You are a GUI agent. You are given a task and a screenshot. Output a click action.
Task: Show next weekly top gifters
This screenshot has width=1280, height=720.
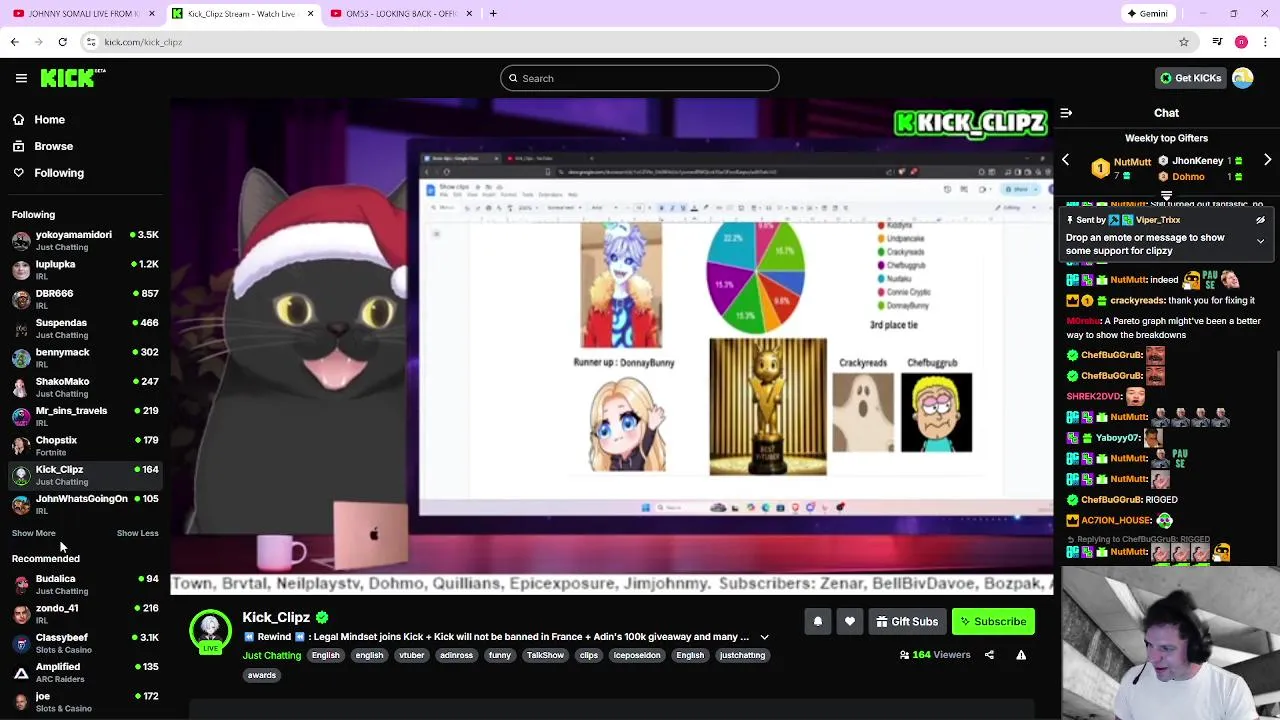coord(1267,160)
